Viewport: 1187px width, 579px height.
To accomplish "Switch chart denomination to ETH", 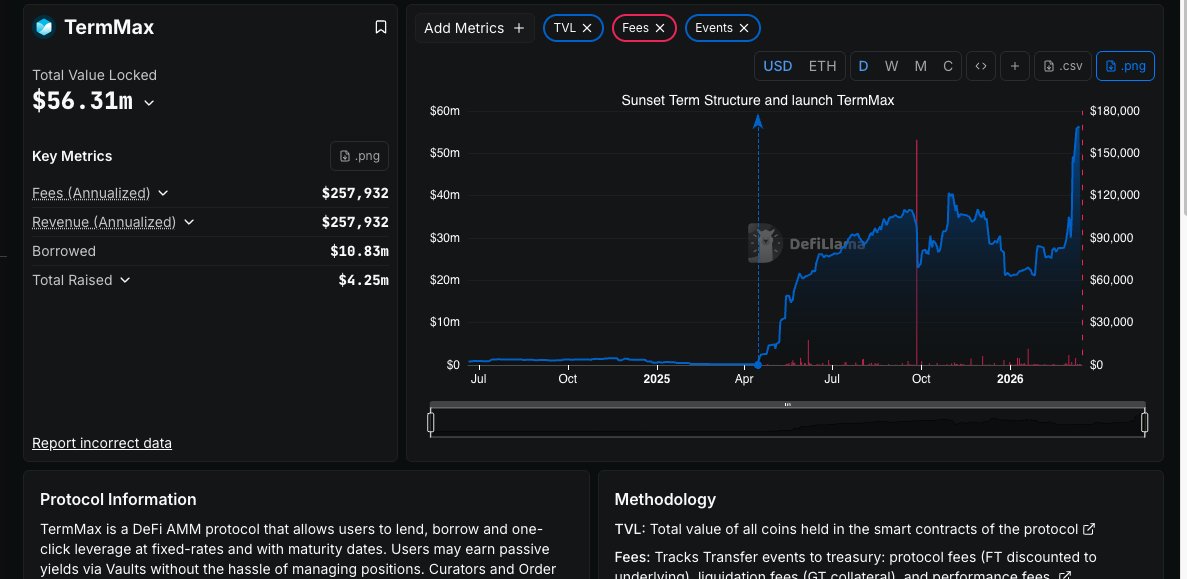I will point(822,66).
